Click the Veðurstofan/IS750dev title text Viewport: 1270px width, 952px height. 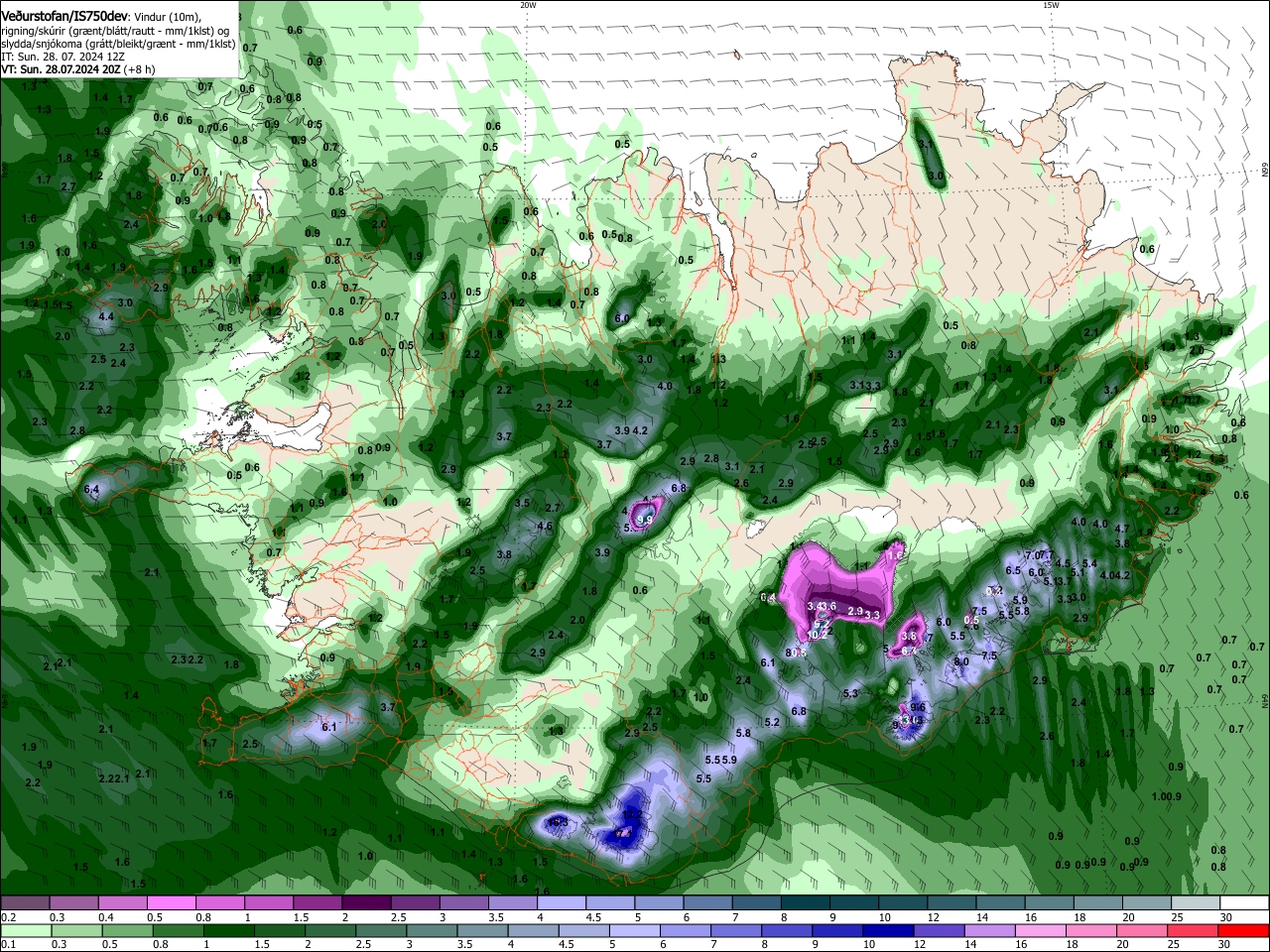click(x=64, y=17)
